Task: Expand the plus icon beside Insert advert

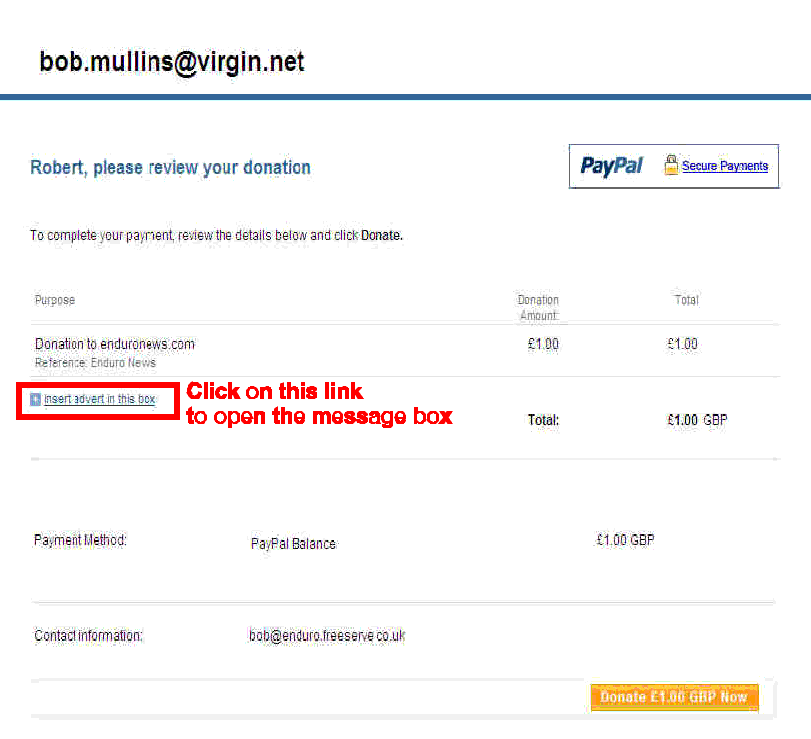Action: (35, 399)
